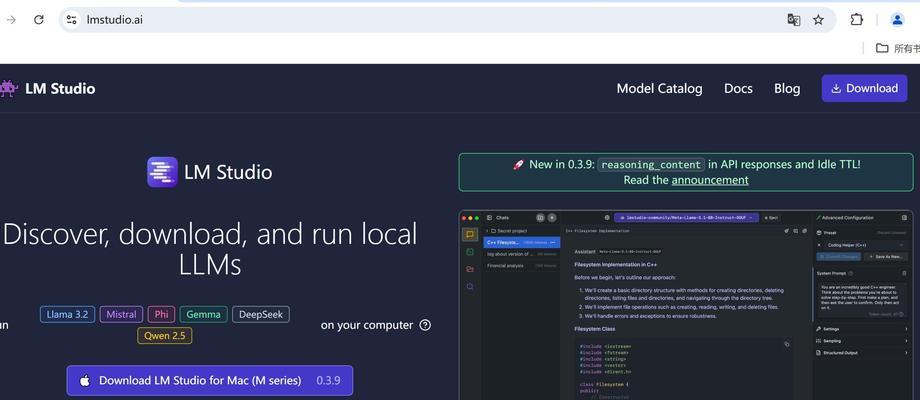Viewport: 920px width, 400px height.
Task: Select the Llama 3.2 model tag
Action: point(67,314)
